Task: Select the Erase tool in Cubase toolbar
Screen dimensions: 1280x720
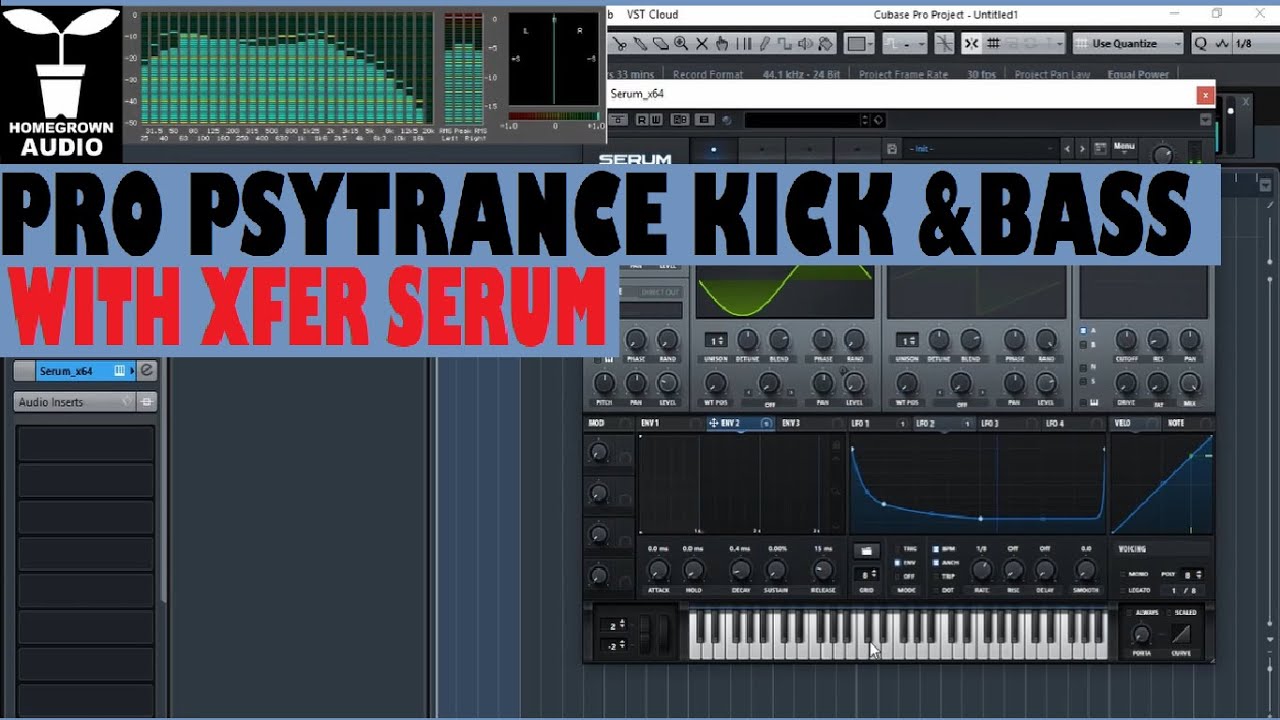Action: pyautogui.click(x=660, y=43)
